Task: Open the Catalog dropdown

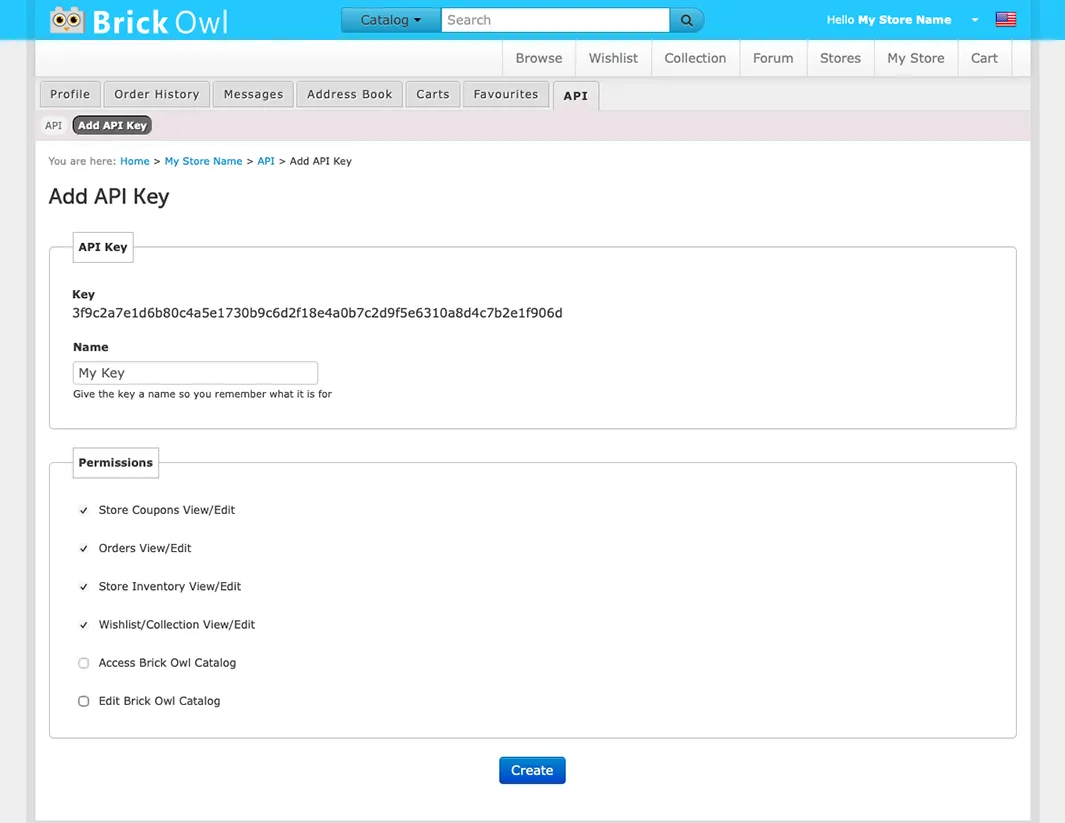Action: tap(391, 20)
